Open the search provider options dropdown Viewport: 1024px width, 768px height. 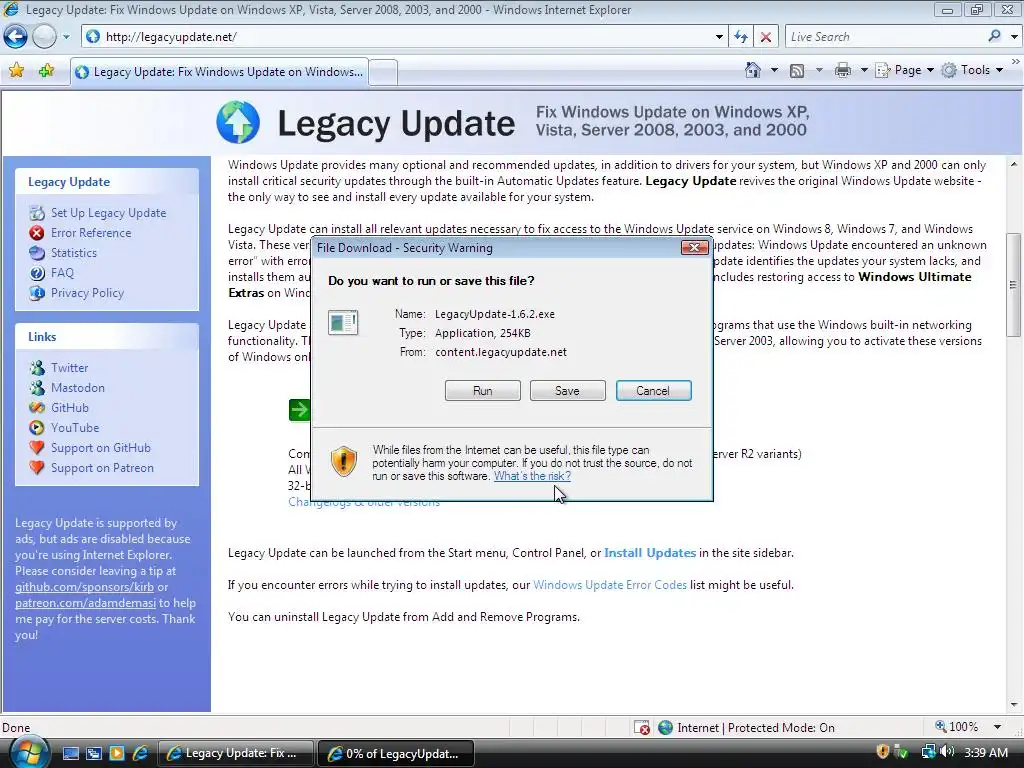(1014, 37)
